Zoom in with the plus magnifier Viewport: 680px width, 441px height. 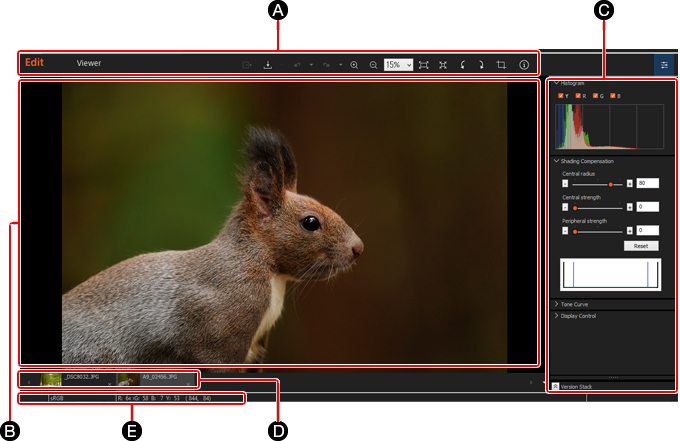pyautogui.click(x=354, y=65)
